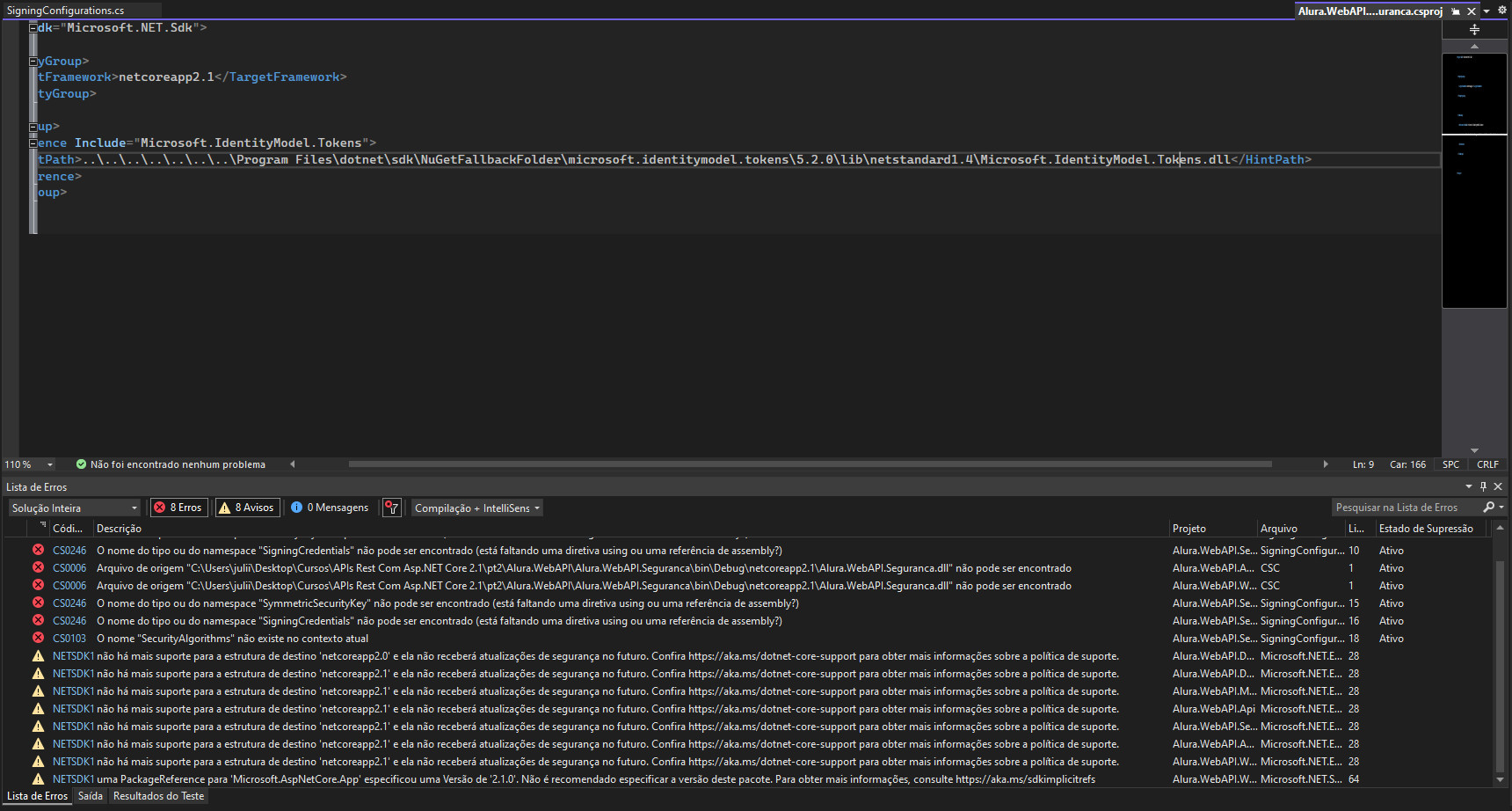Image resolution: width=1512 pixels, height=811 pixels.
Task: Click the error icon on the SymmetricSecurityKey row
Action: point(38,603)
